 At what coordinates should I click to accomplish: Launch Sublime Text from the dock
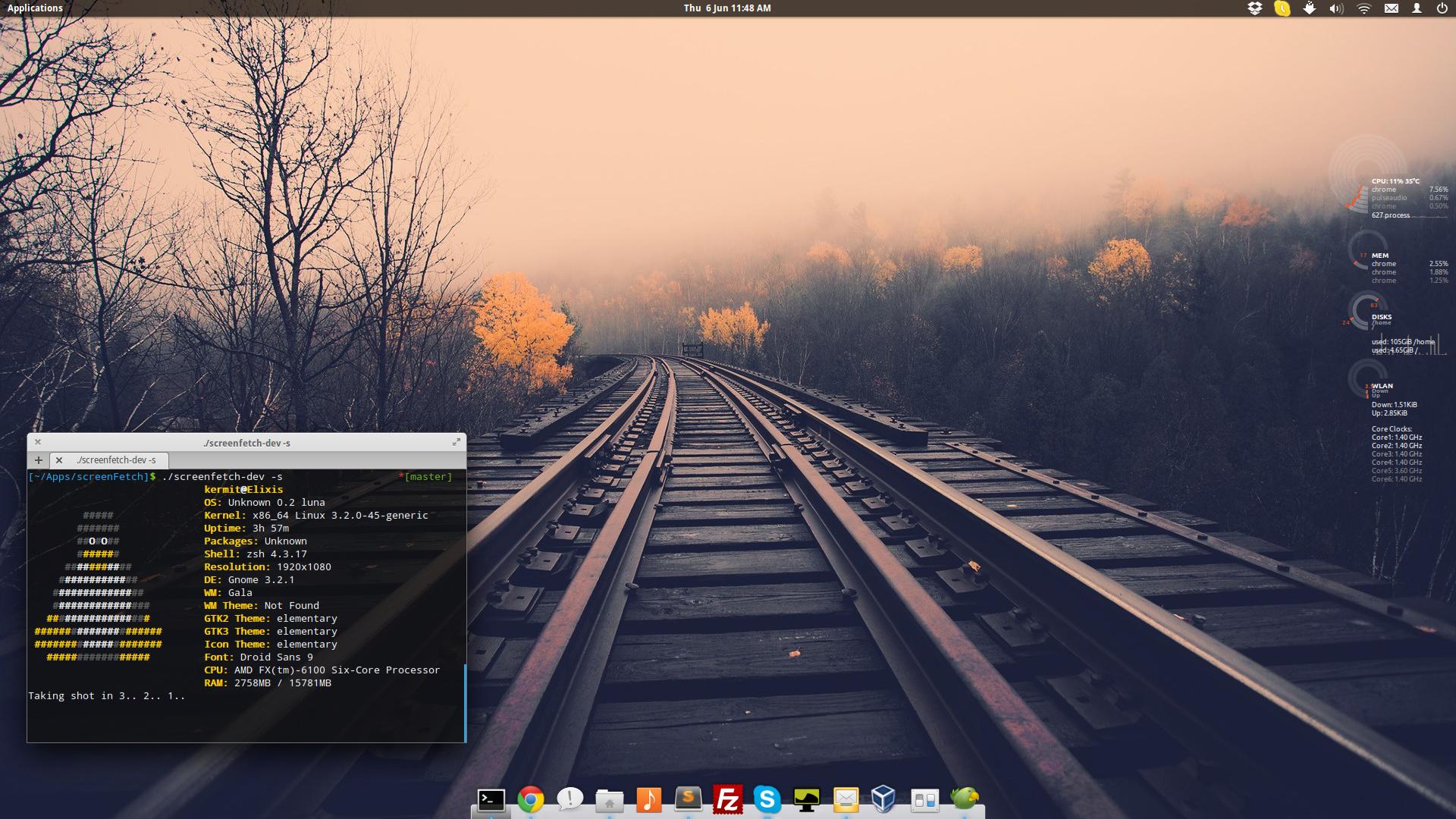688,799
